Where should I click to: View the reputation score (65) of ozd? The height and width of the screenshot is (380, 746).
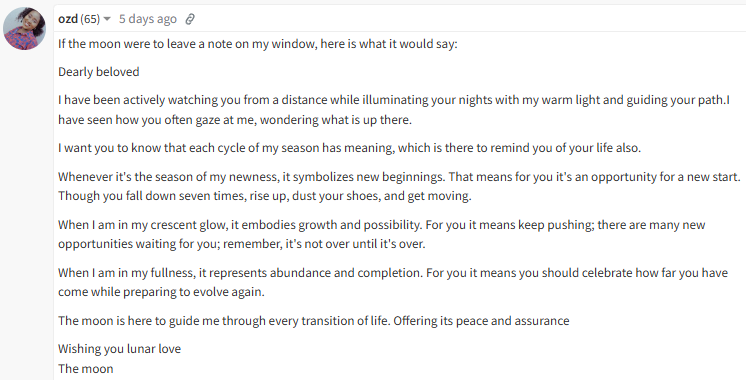(x=90, y=19)
